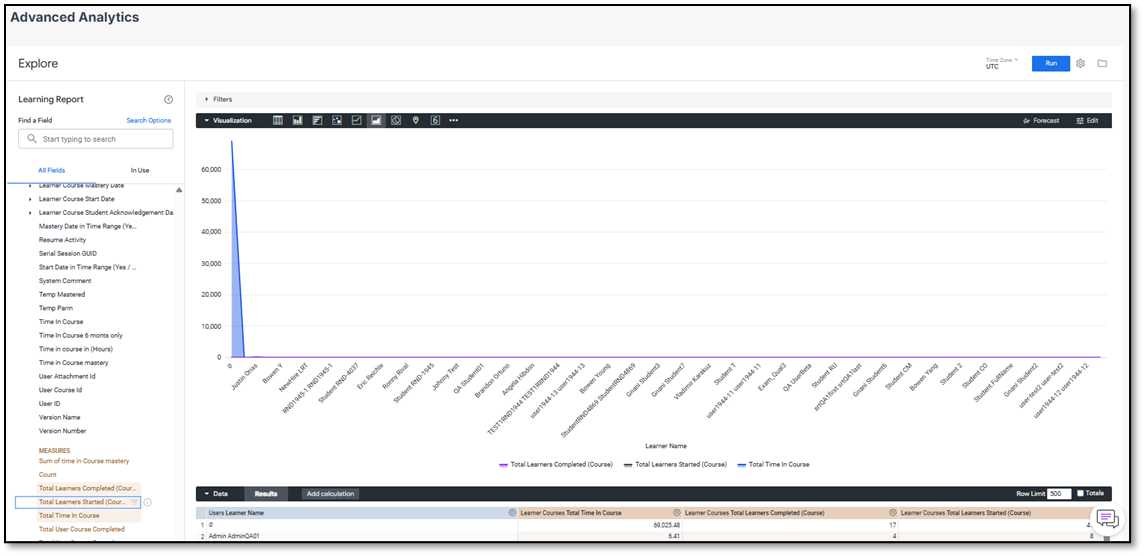The height and width of the screenshot is (556, 1144).
Task: Open more visualization types ellipsis
Action: (454, 120)
